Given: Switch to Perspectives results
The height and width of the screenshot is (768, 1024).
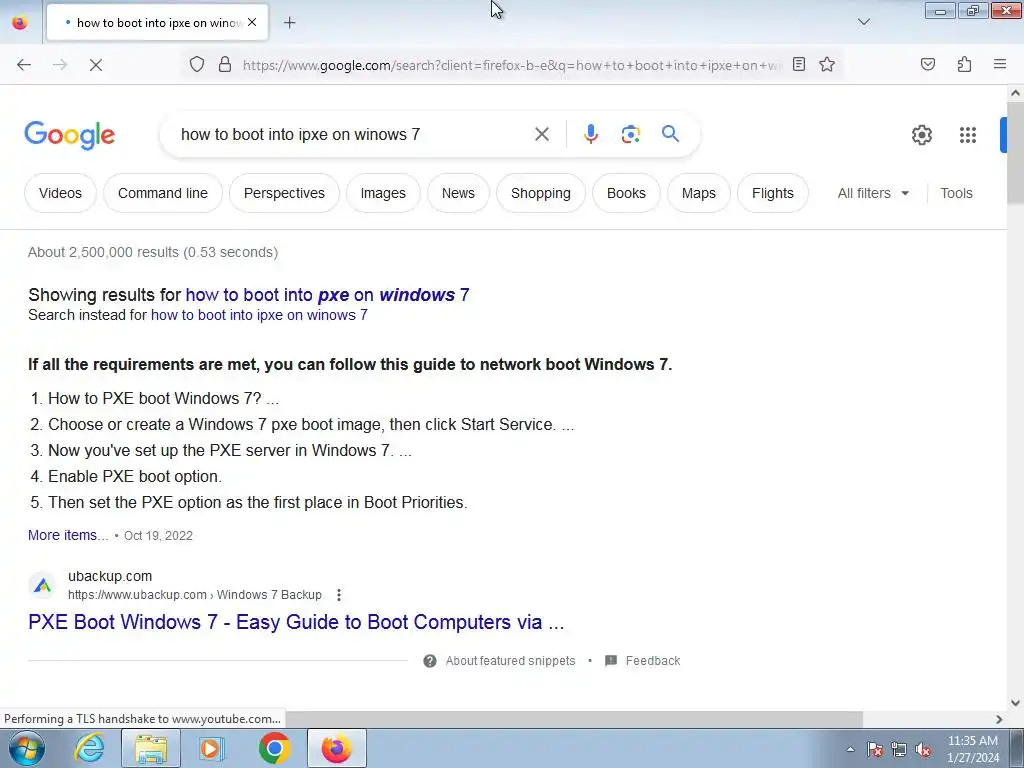Looking at the screenshot, I should click(284, 193).
